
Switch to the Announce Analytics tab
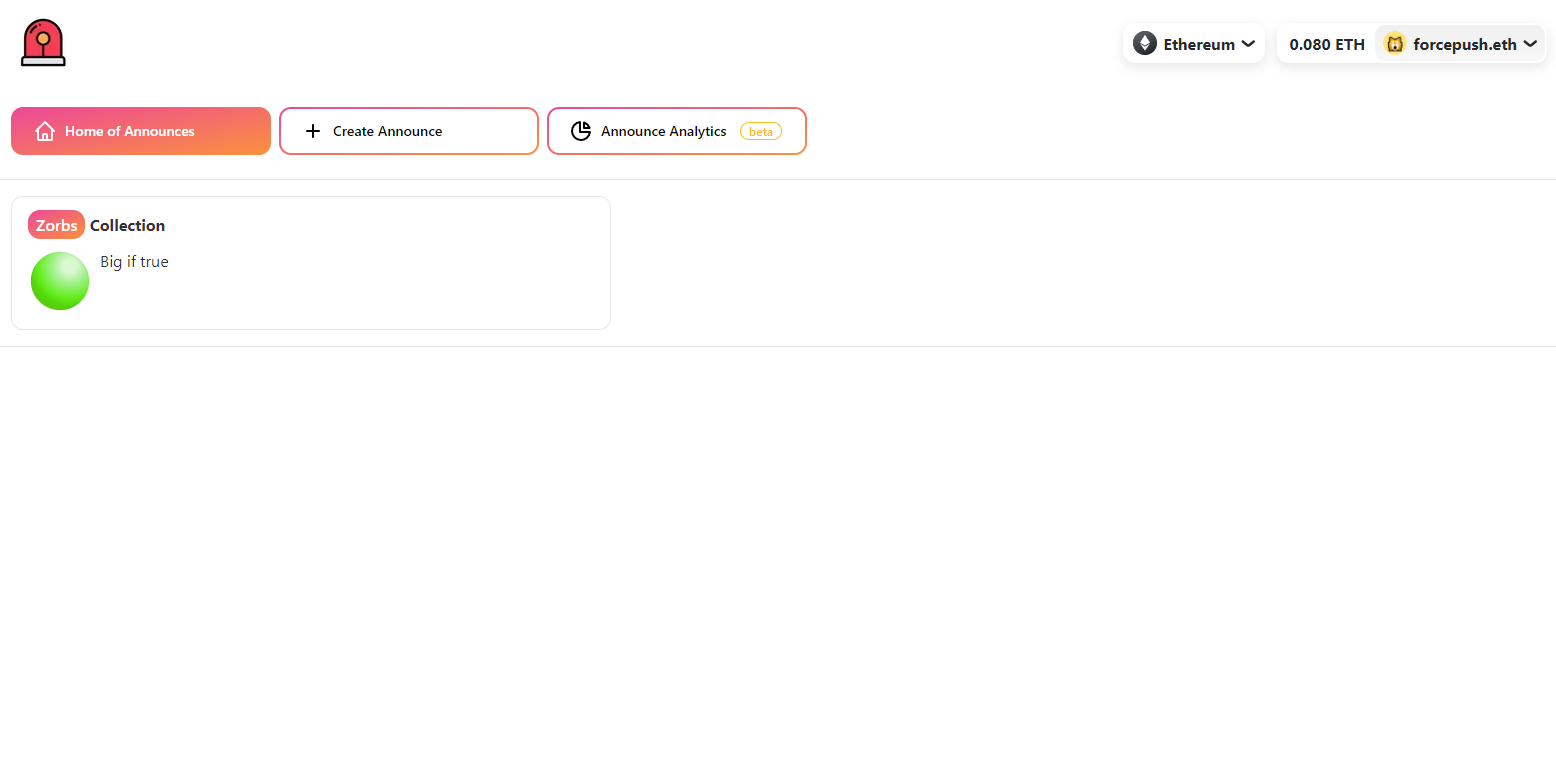[677, 131]
